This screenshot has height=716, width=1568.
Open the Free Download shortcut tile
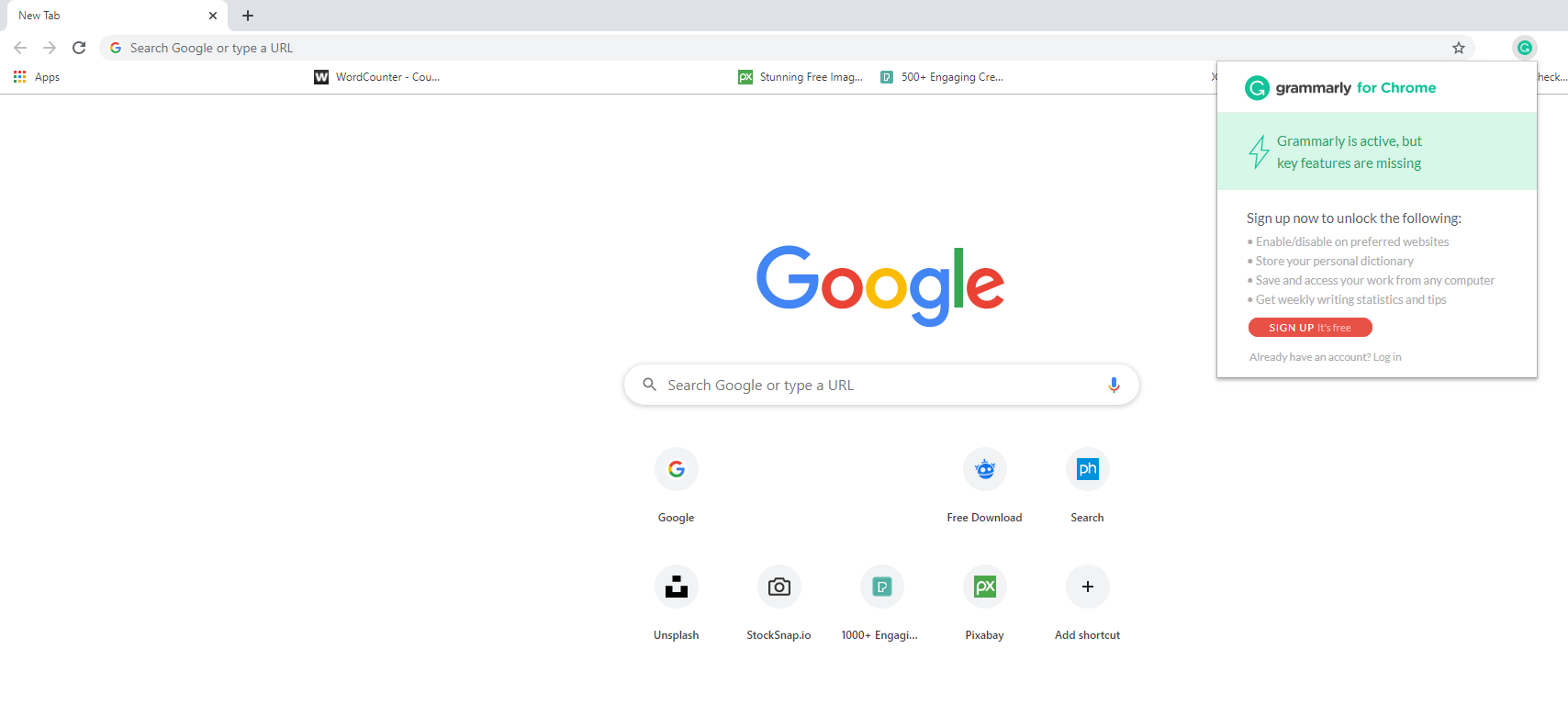[x=985, y=486]
